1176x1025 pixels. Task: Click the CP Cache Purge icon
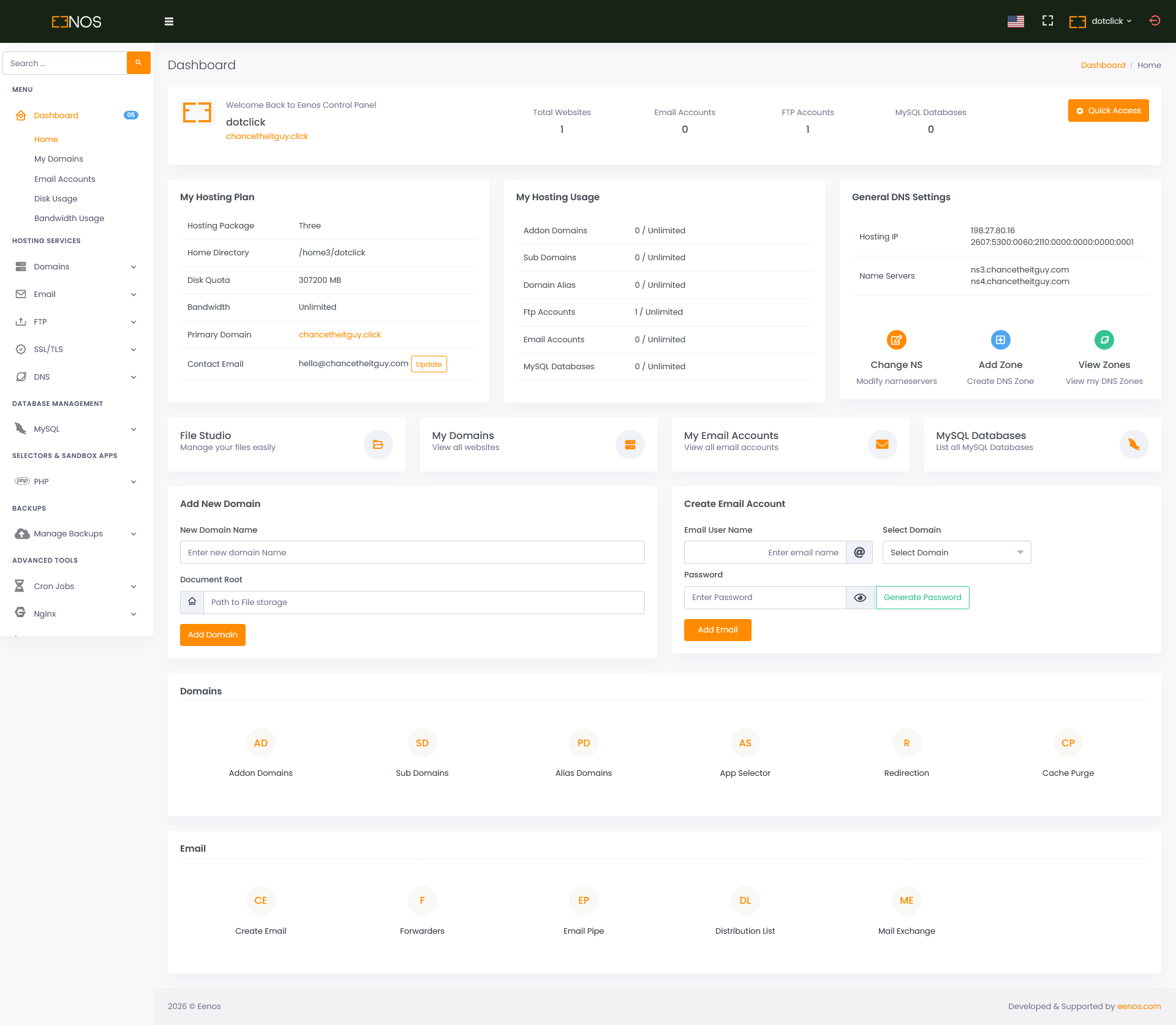(1068, 743)
